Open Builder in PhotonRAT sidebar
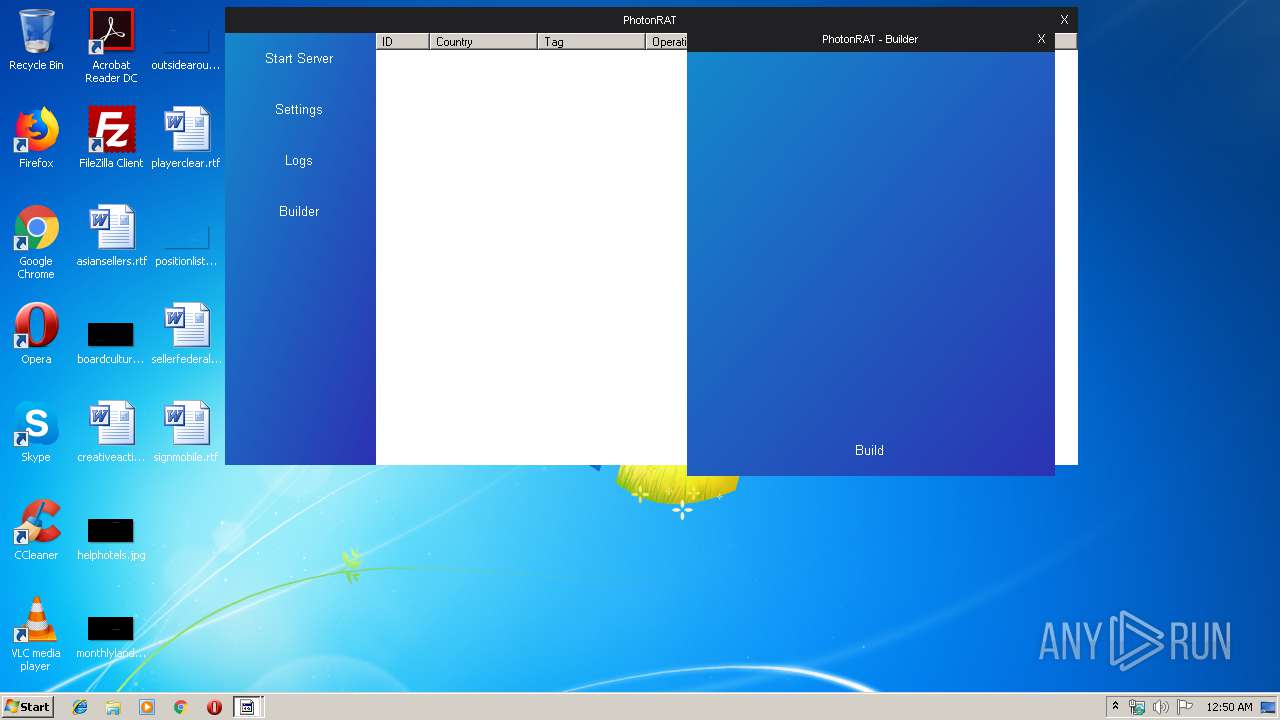 [299, 211]
